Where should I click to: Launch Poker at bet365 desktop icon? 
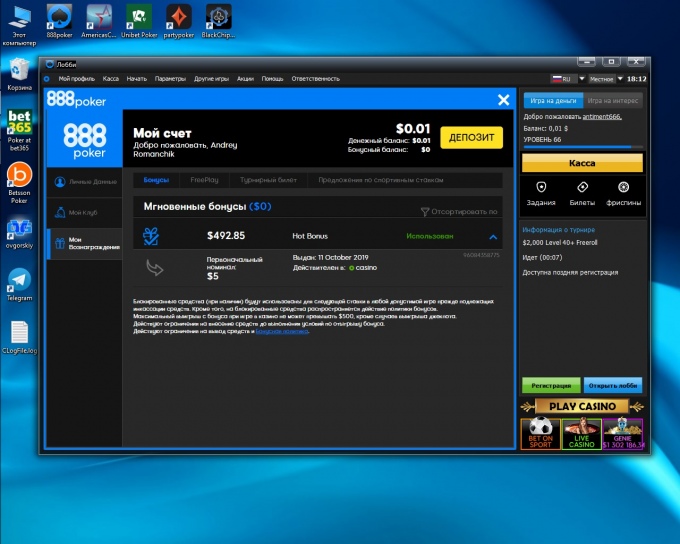point(19,130)
